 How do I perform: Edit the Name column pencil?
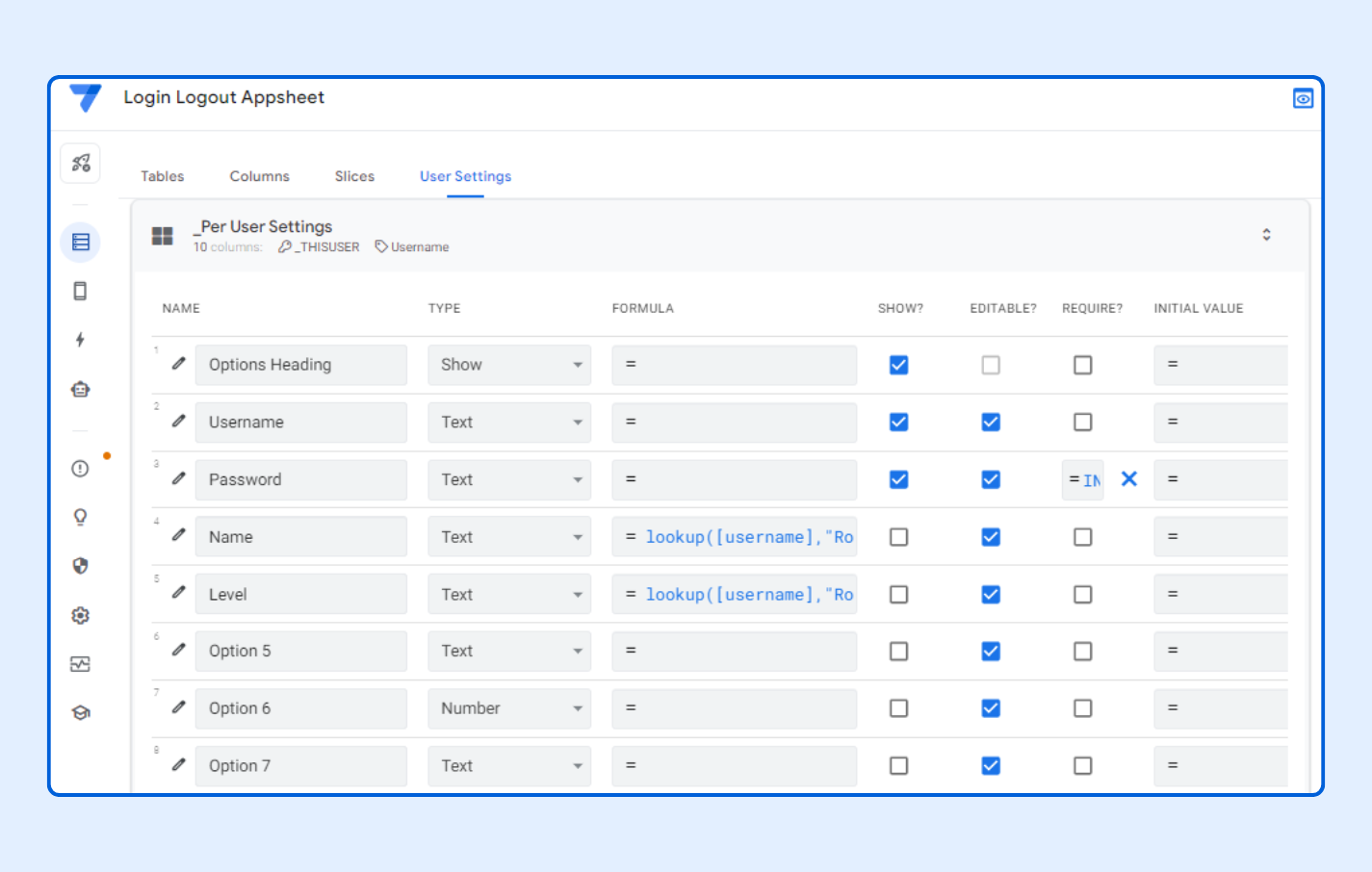179,535
